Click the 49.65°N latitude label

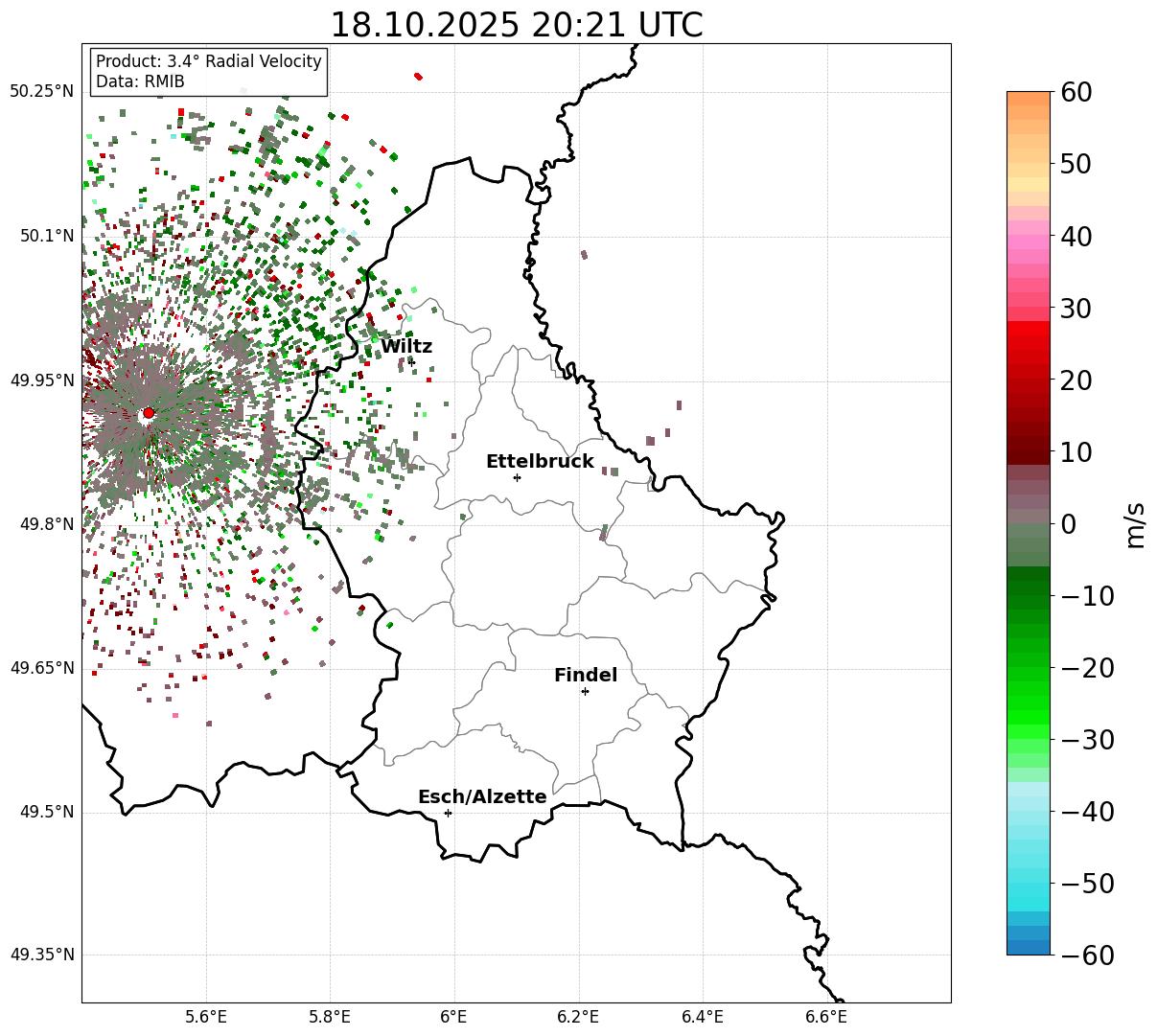[41, 668]
